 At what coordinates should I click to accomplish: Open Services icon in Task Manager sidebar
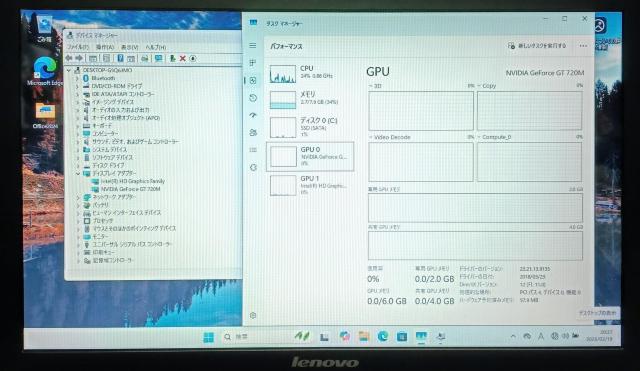(253, 167)
